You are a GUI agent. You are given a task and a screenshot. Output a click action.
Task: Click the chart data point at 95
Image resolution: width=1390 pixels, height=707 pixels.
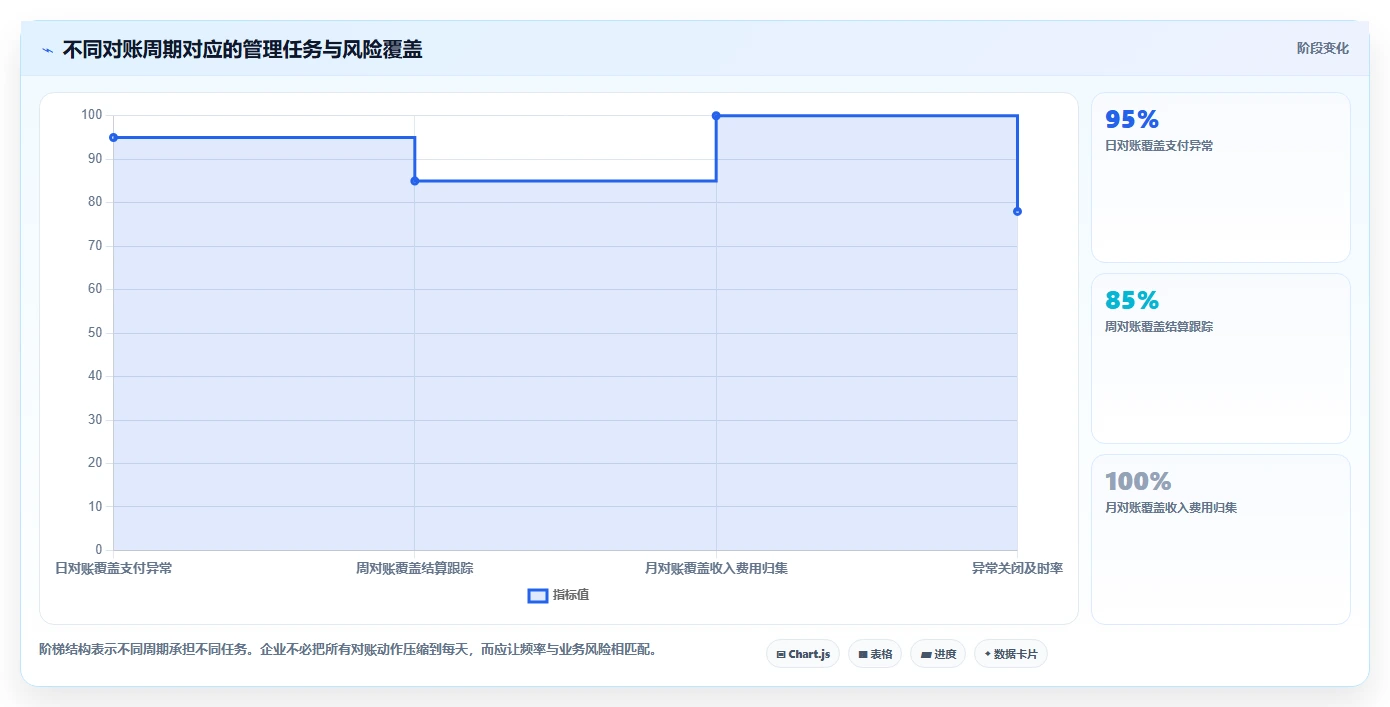pos(113,137)
